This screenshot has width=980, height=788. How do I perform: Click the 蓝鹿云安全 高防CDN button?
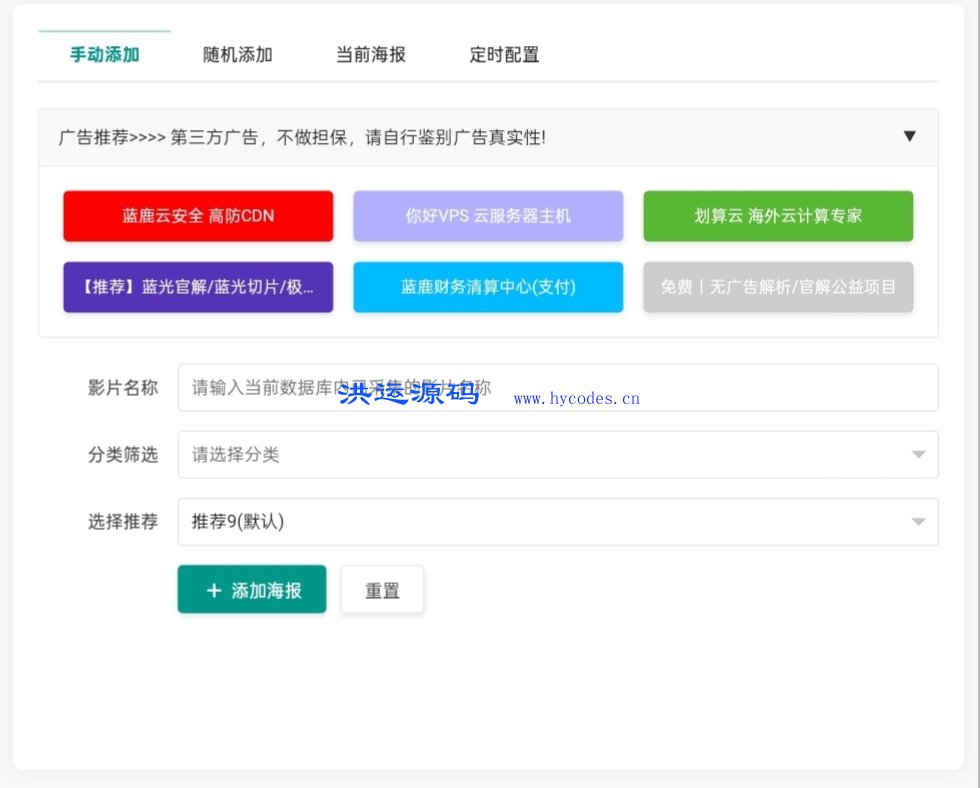[198, 216]
